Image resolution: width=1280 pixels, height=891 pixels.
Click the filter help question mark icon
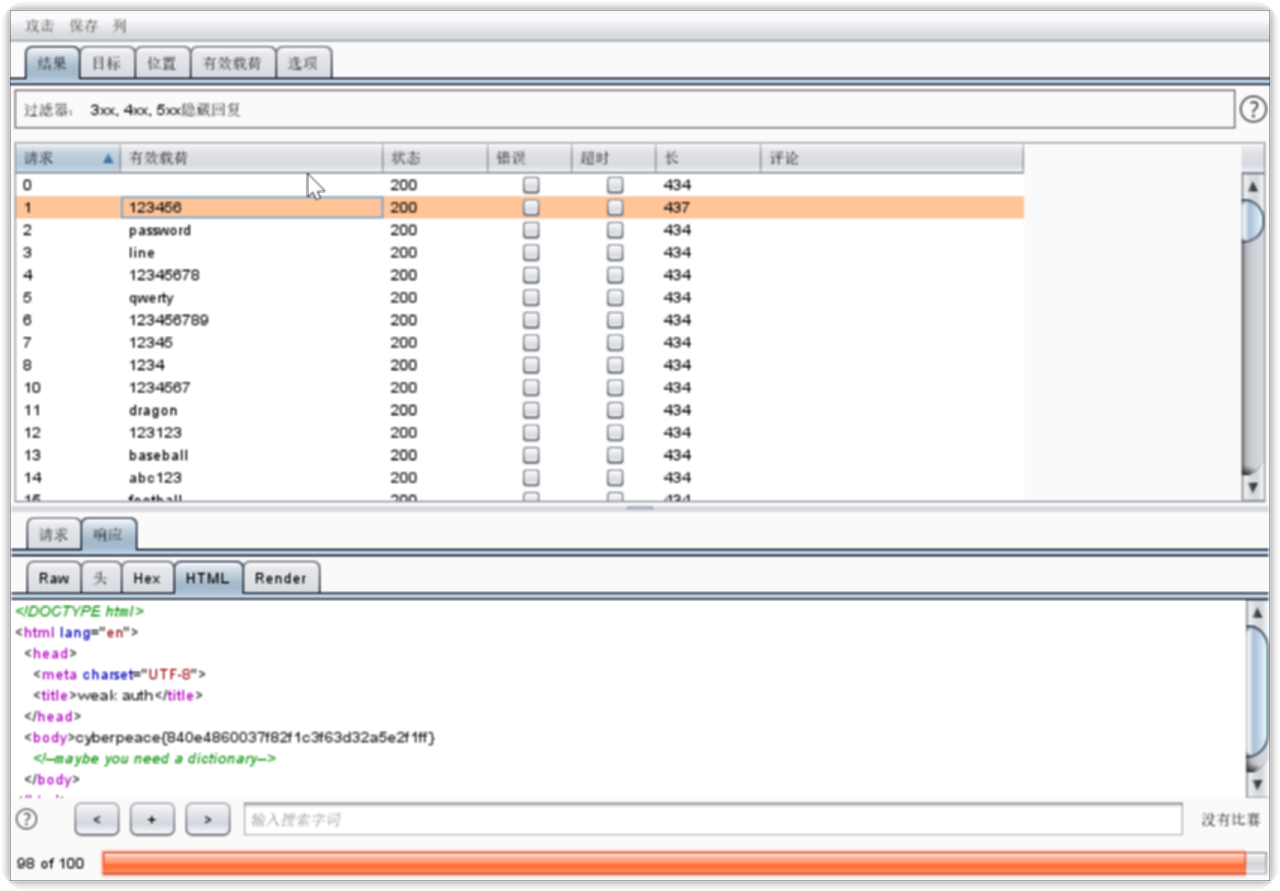(x=1253, y=110)
